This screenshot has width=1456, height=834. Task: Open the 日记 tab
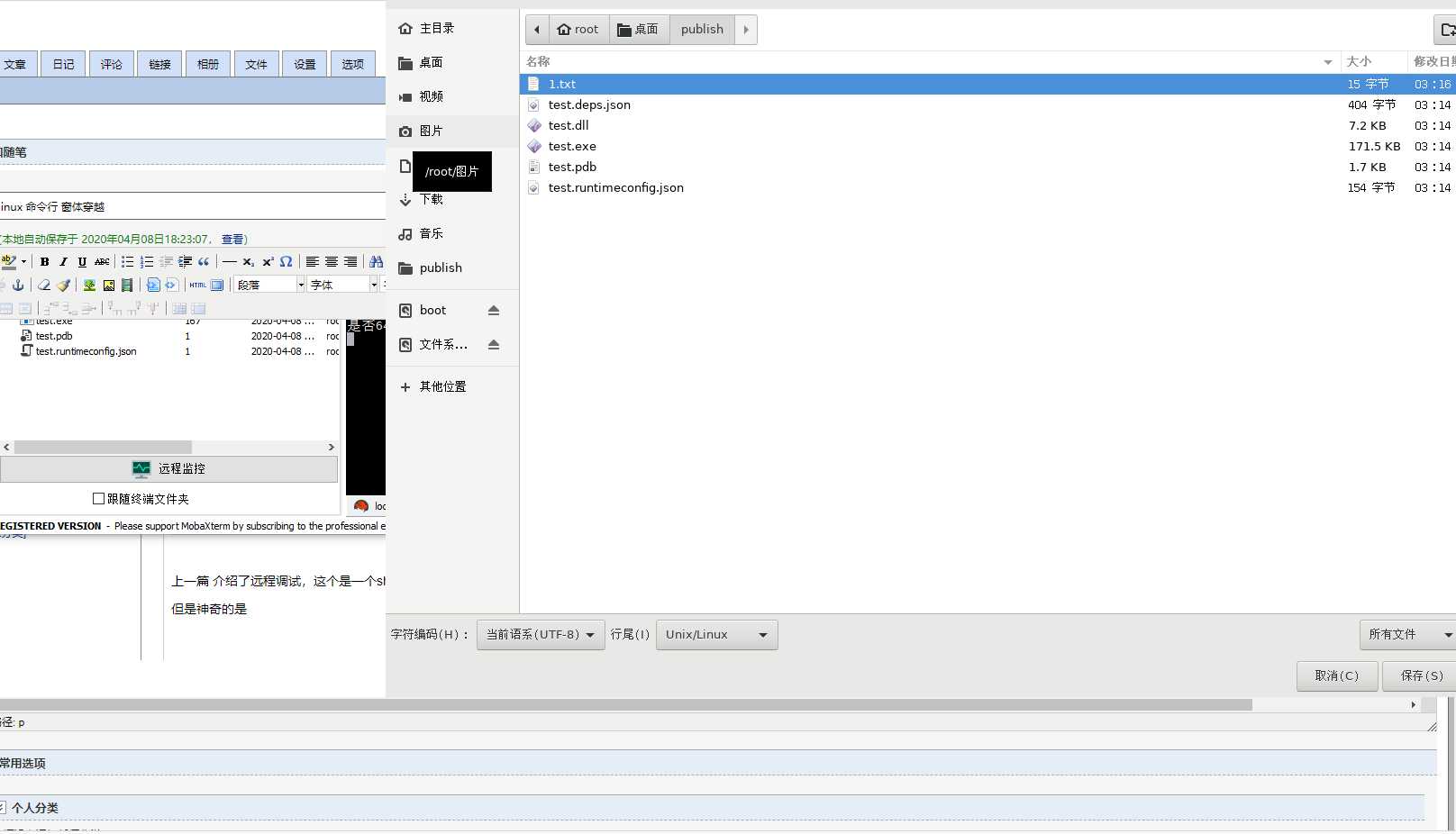tap(63, 64)
